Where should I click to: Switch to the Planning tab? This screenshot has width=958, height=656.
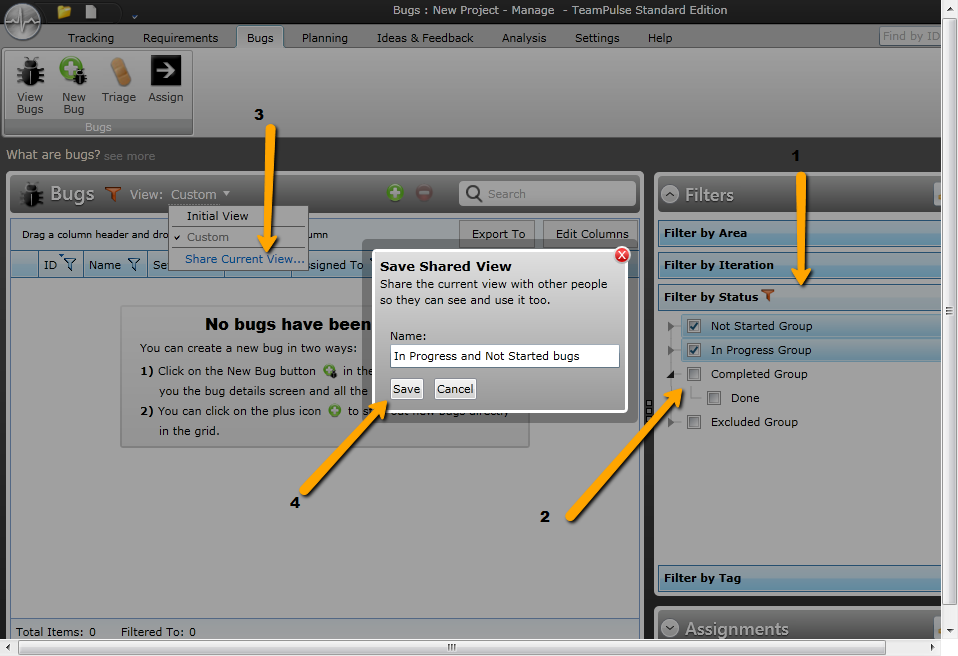[x=324, y=38]
